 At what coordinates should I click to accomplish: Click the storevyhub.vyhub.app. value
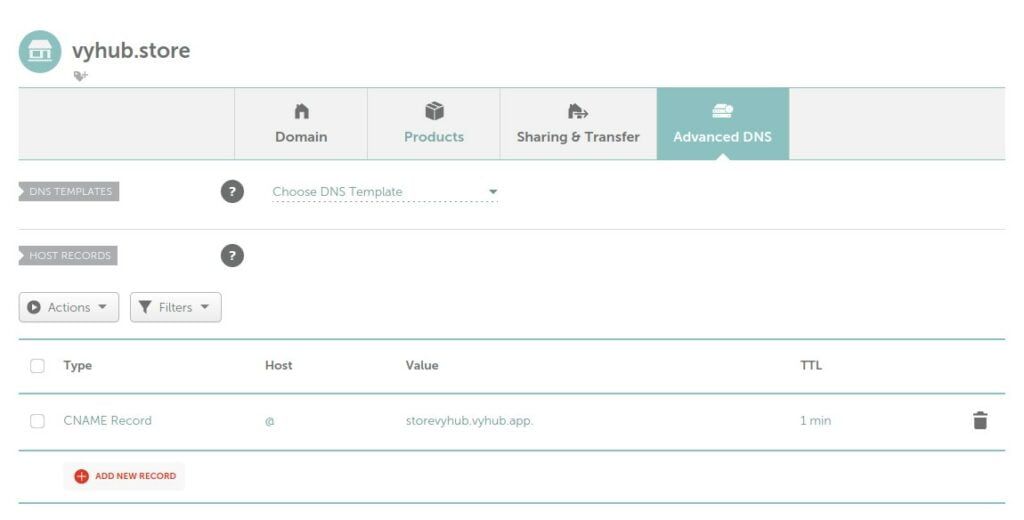(x=469, y=421)
